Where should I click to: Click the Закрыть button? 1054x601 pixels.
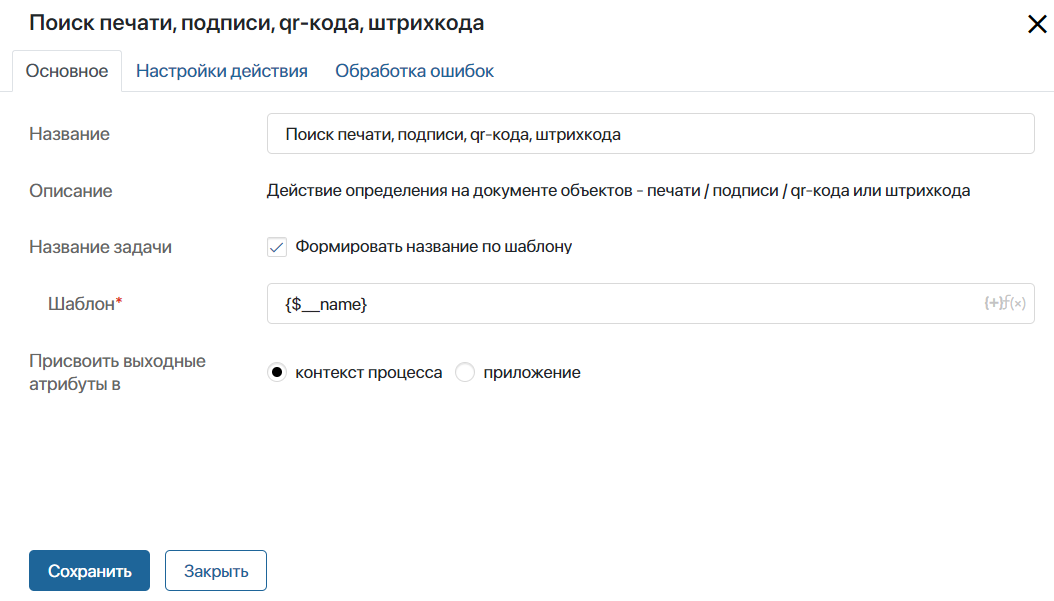(x=215, y=570)
